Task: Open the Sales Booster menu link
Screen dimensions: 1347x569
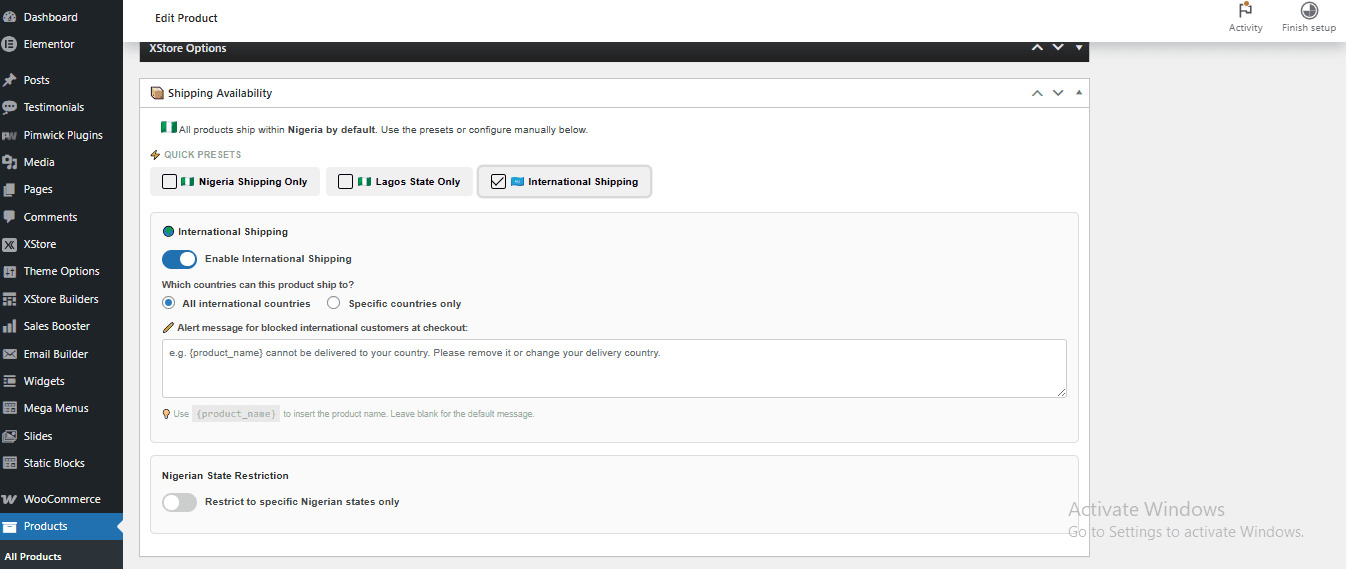Action: pos(57,326)
